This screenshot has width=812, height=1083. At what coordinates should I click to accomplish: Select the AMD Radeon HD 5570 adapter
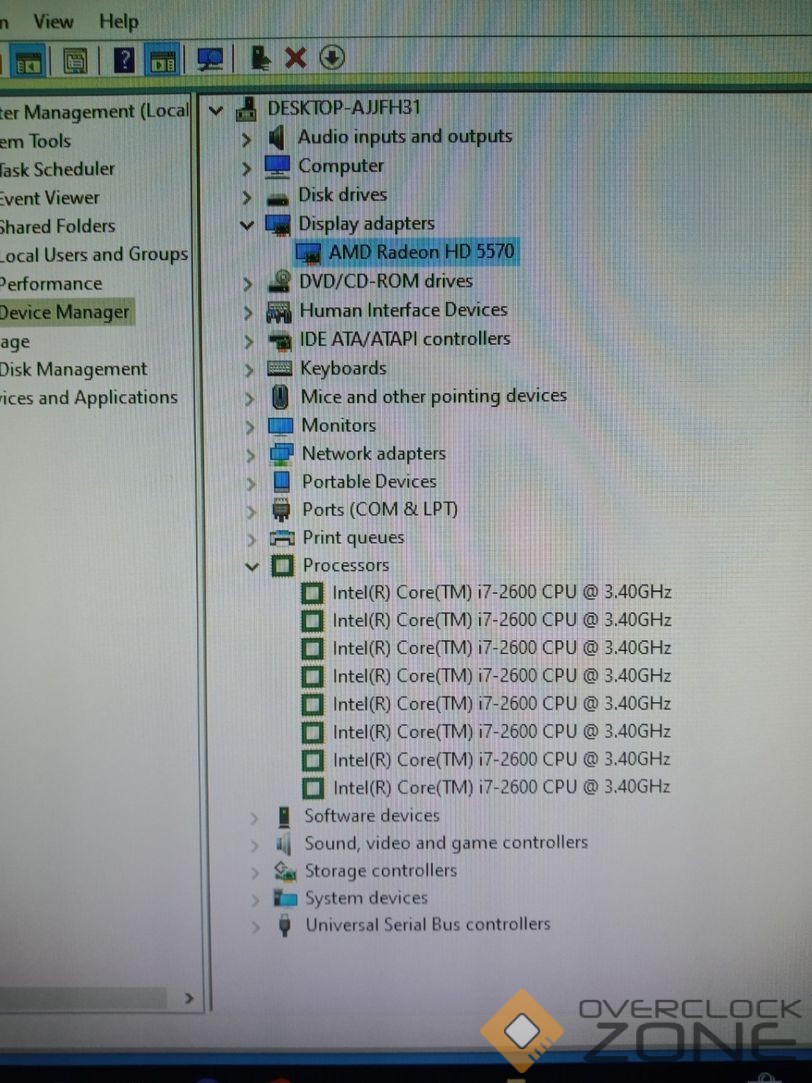pyautogui.click(x=421, y=252)
